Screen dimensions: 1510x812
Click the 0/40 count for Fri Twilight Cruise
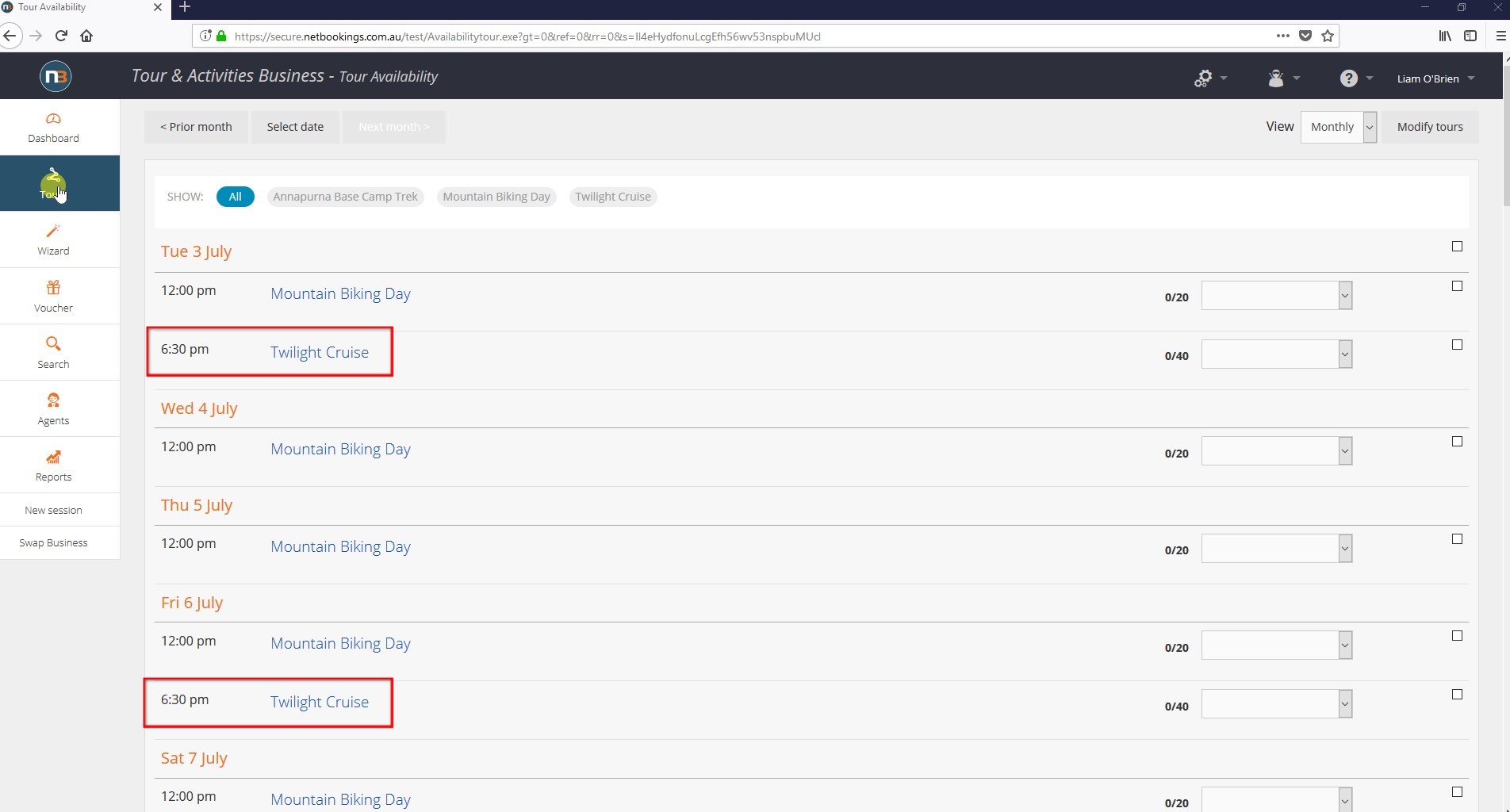[1176, 707]
